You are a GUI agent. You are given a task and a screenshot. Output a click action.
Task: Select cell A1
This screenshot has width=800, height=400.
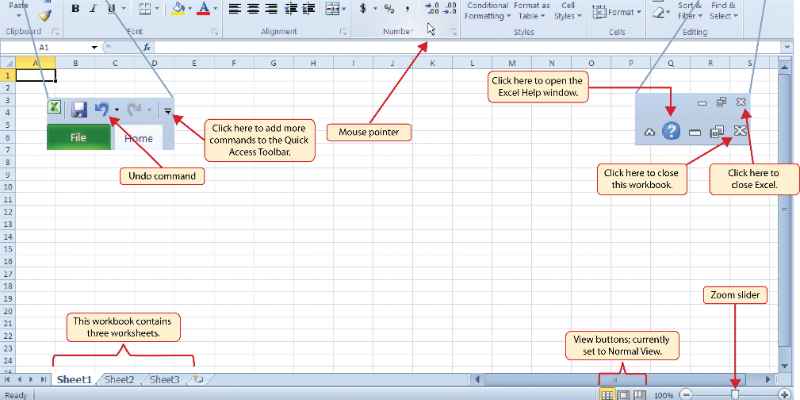[x=36, y=76]
